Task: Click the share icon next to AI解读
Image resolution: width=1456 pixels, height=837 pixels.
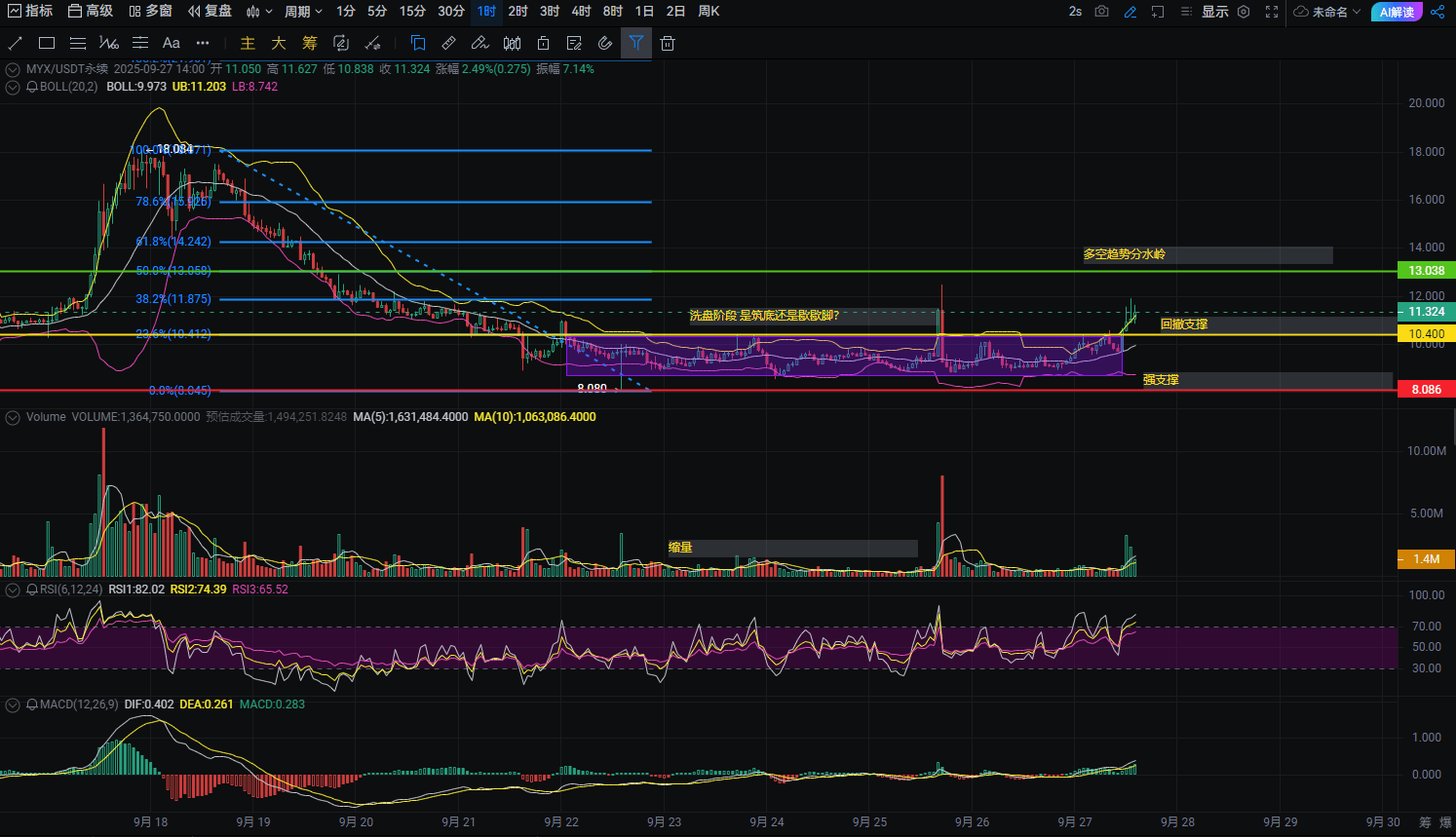Action: [1438, 12]
